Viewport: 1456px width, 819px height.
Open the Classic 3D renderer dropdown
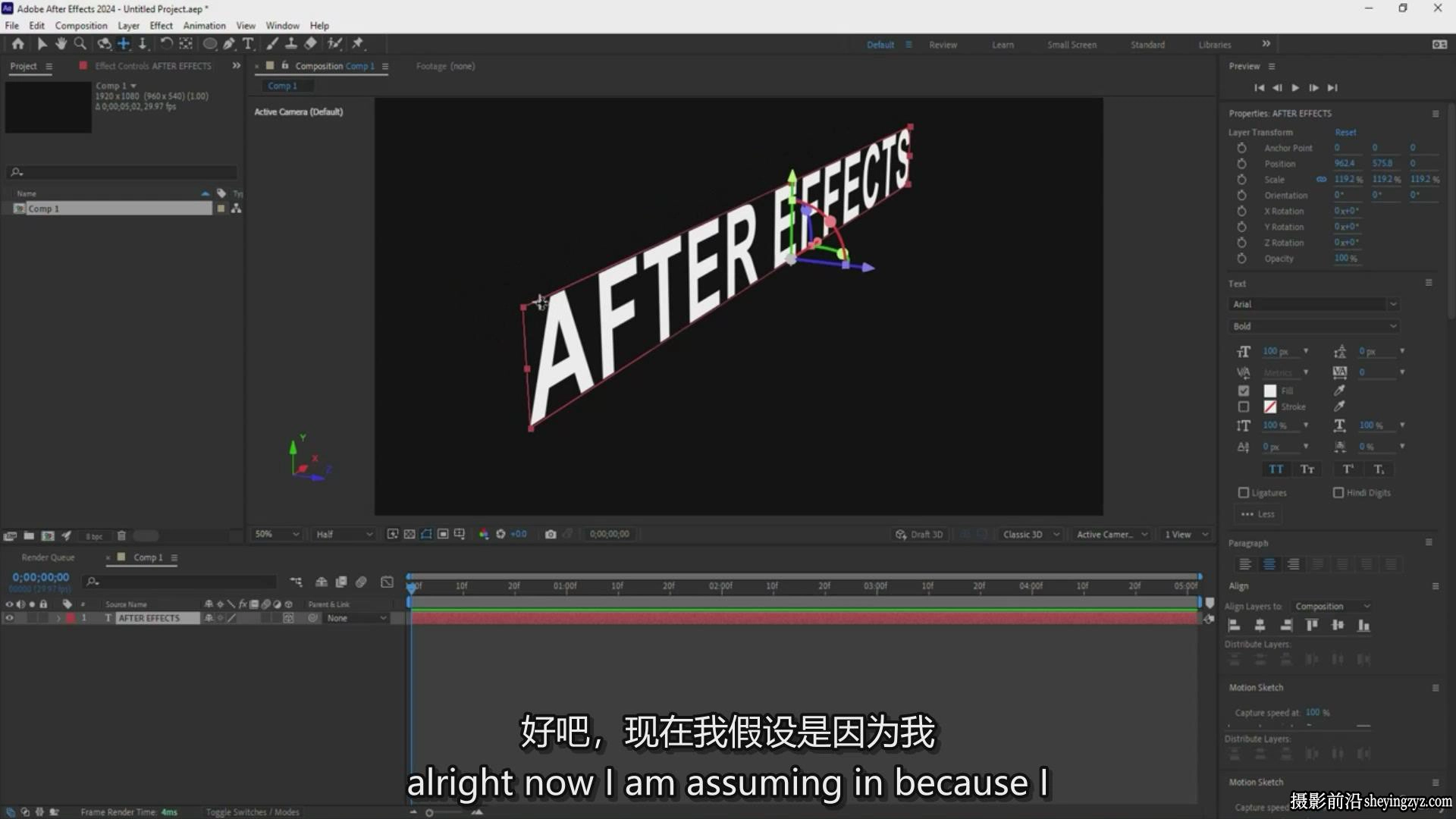coord(1030,535)
